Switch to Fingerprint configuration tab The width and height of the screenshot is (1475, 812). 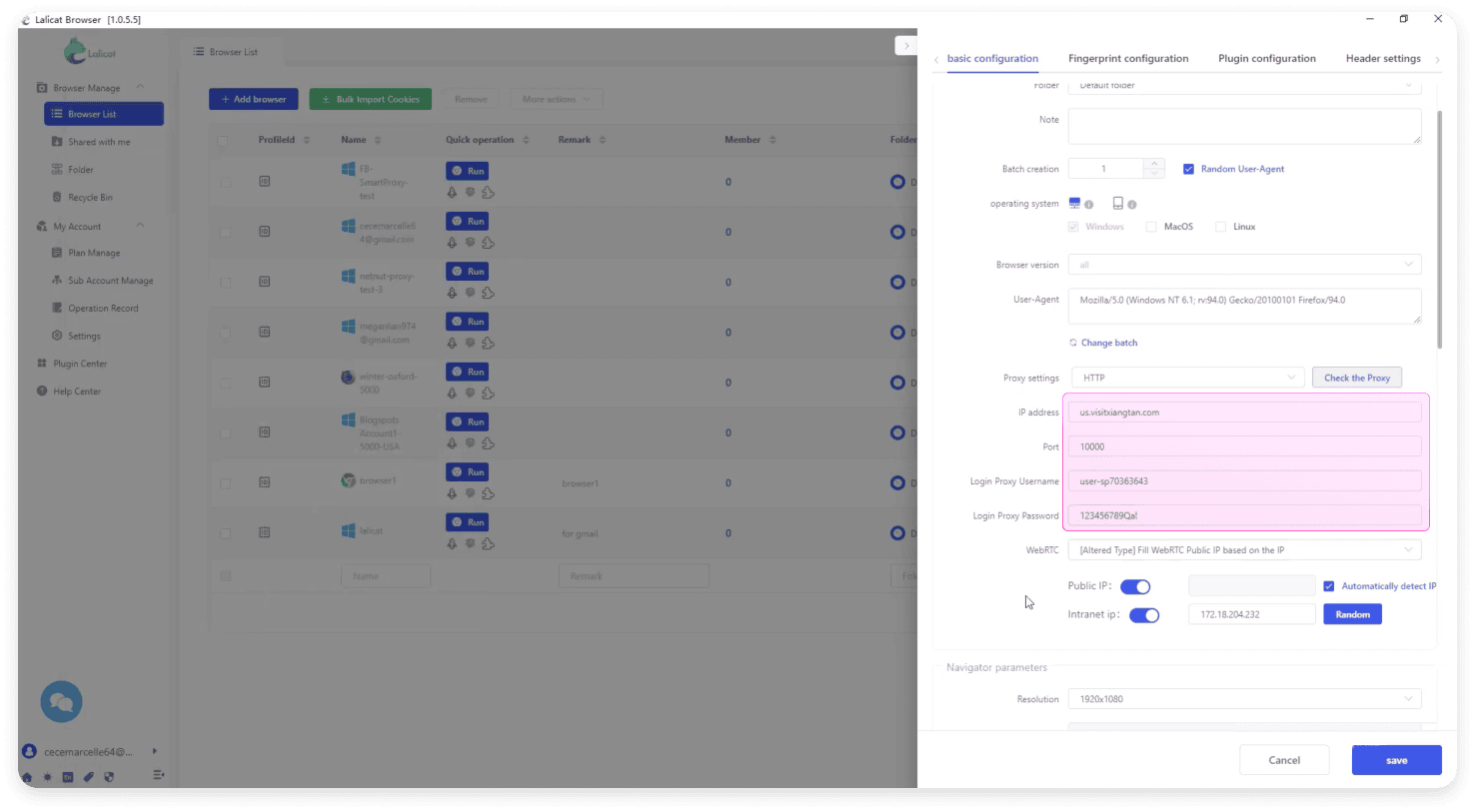[1128, 59]
